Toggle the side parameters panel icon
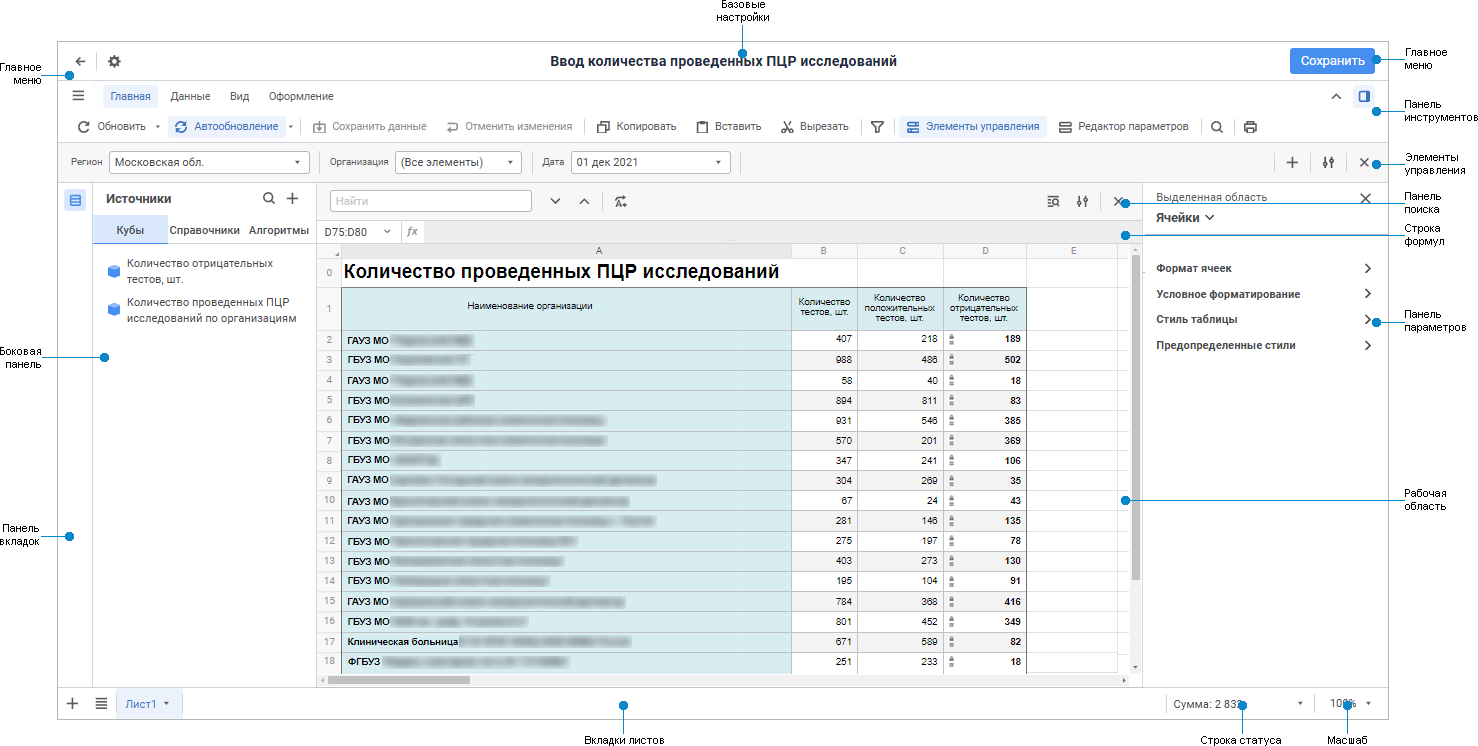The image size is (1478, 746). (1363, 96)
